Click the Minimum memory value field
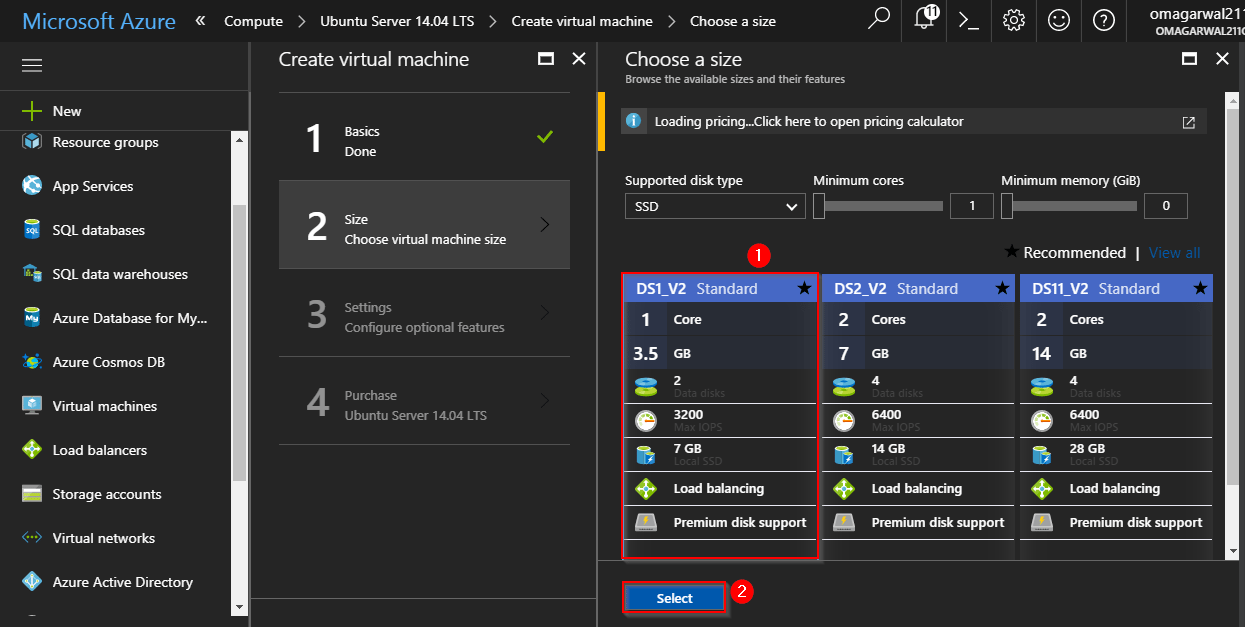1245x627 pixels. (1166, 206)
